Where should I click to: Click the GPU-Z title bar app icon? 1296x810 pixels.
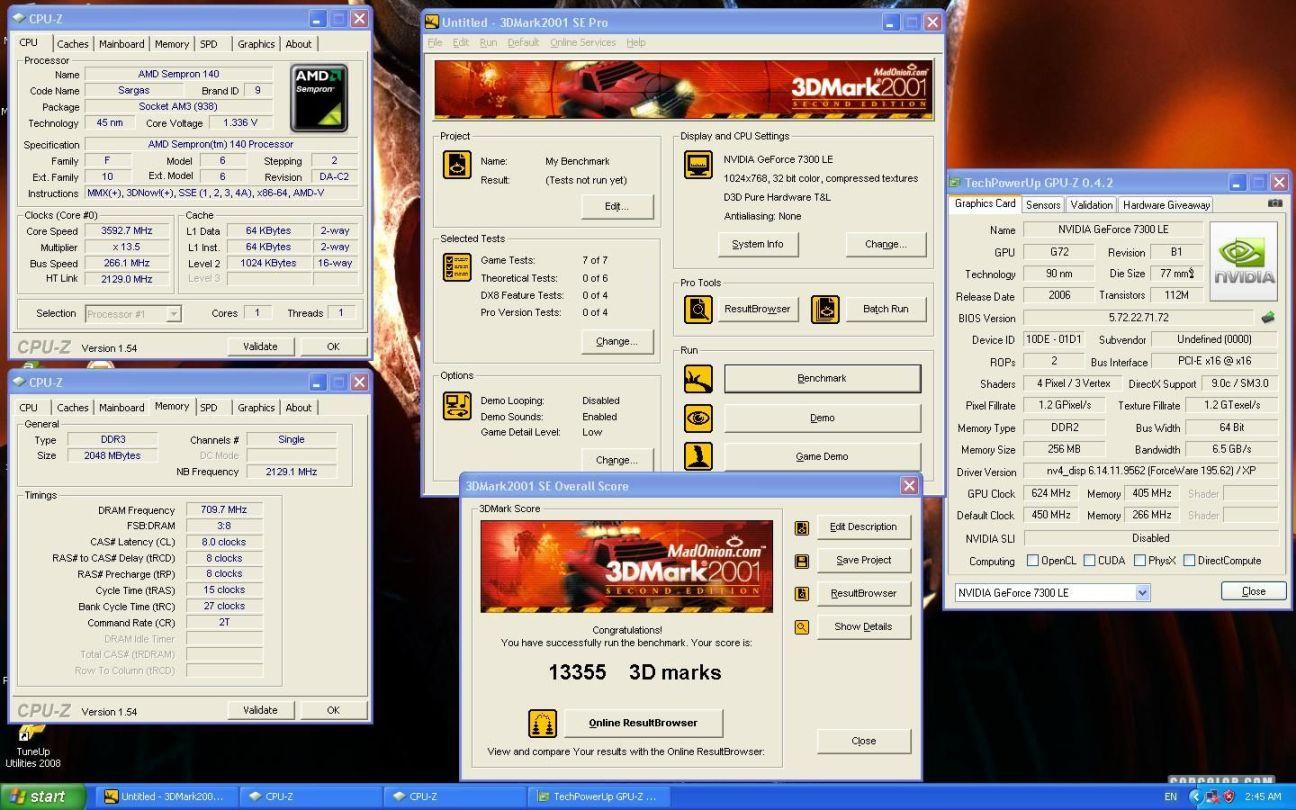956,183
